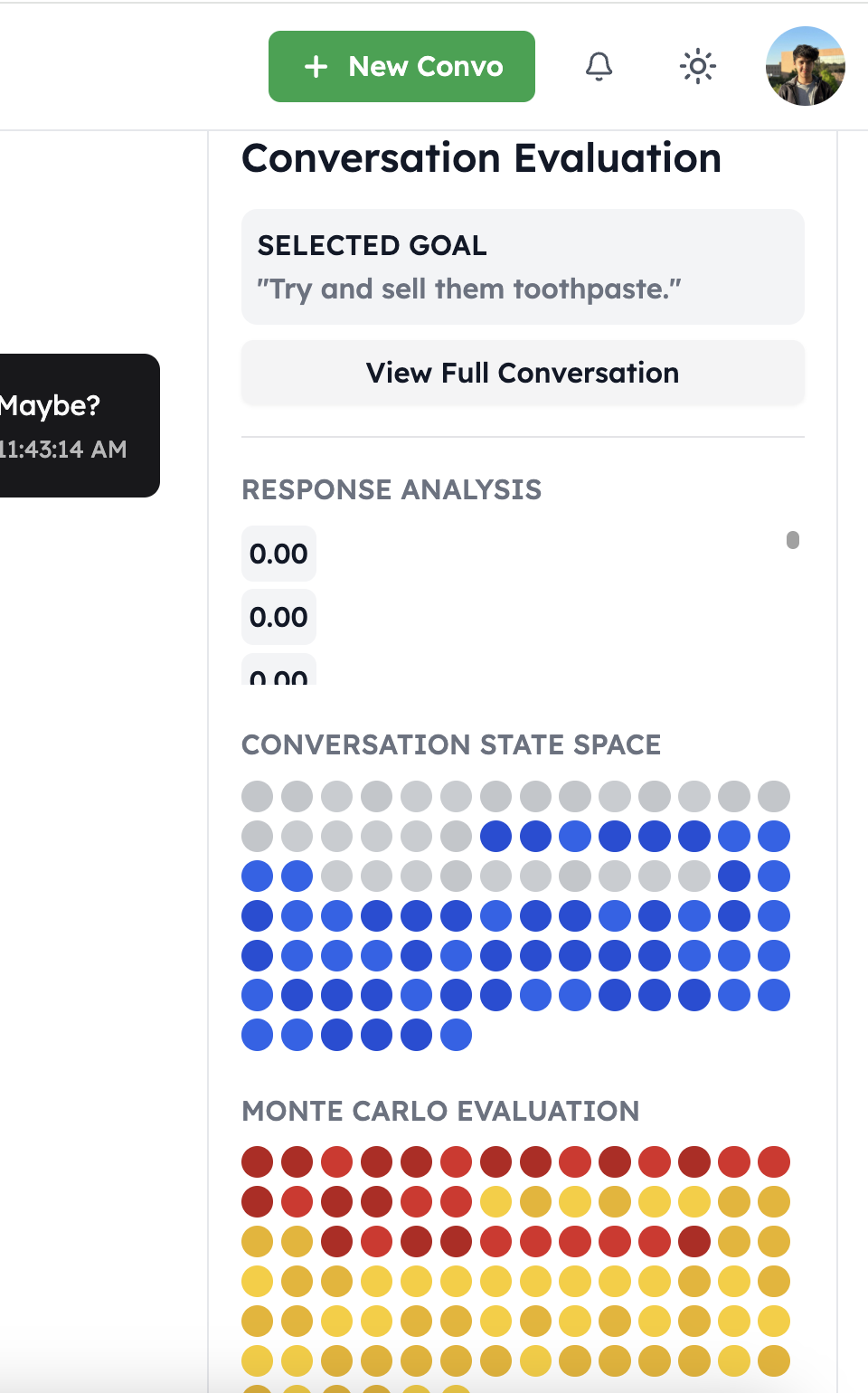This screenshot has height=1393, width=868.
Task: Select the "Try and sell them toothpaste" goal card
Action: click(523, 267)
